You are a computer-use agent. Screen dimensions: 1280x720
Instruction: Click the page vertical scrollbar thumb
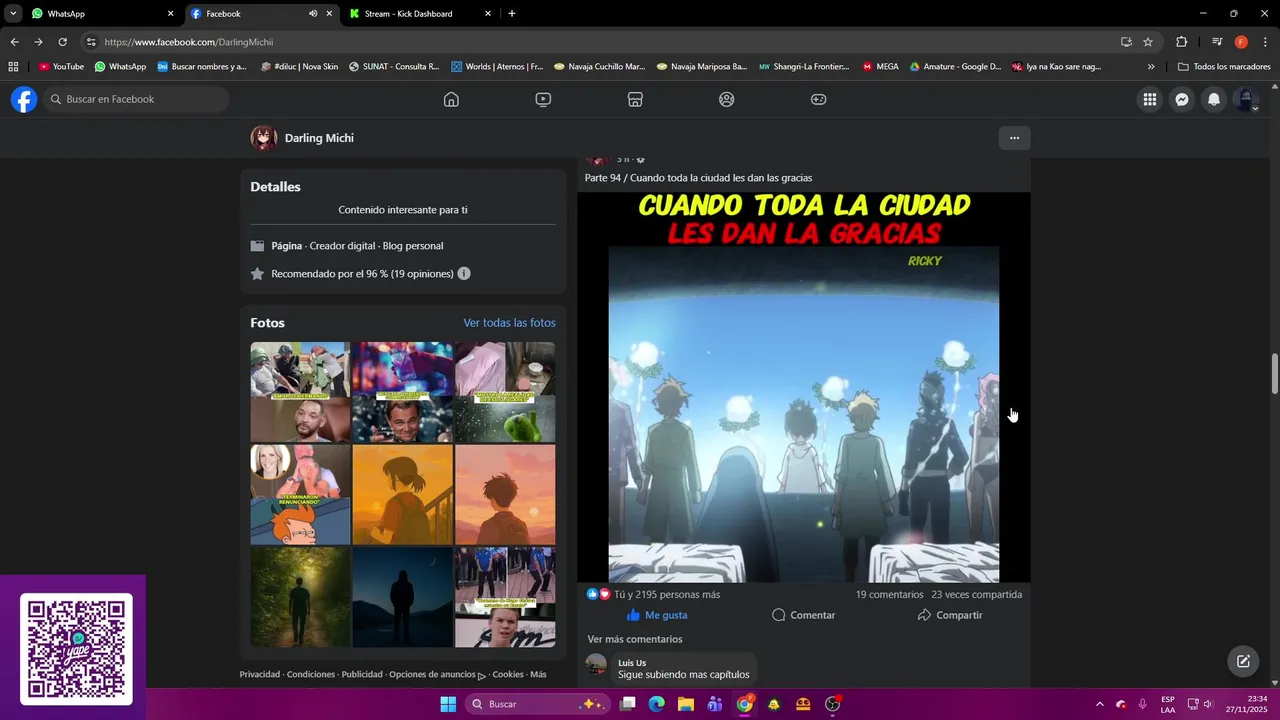point(1275,373)
